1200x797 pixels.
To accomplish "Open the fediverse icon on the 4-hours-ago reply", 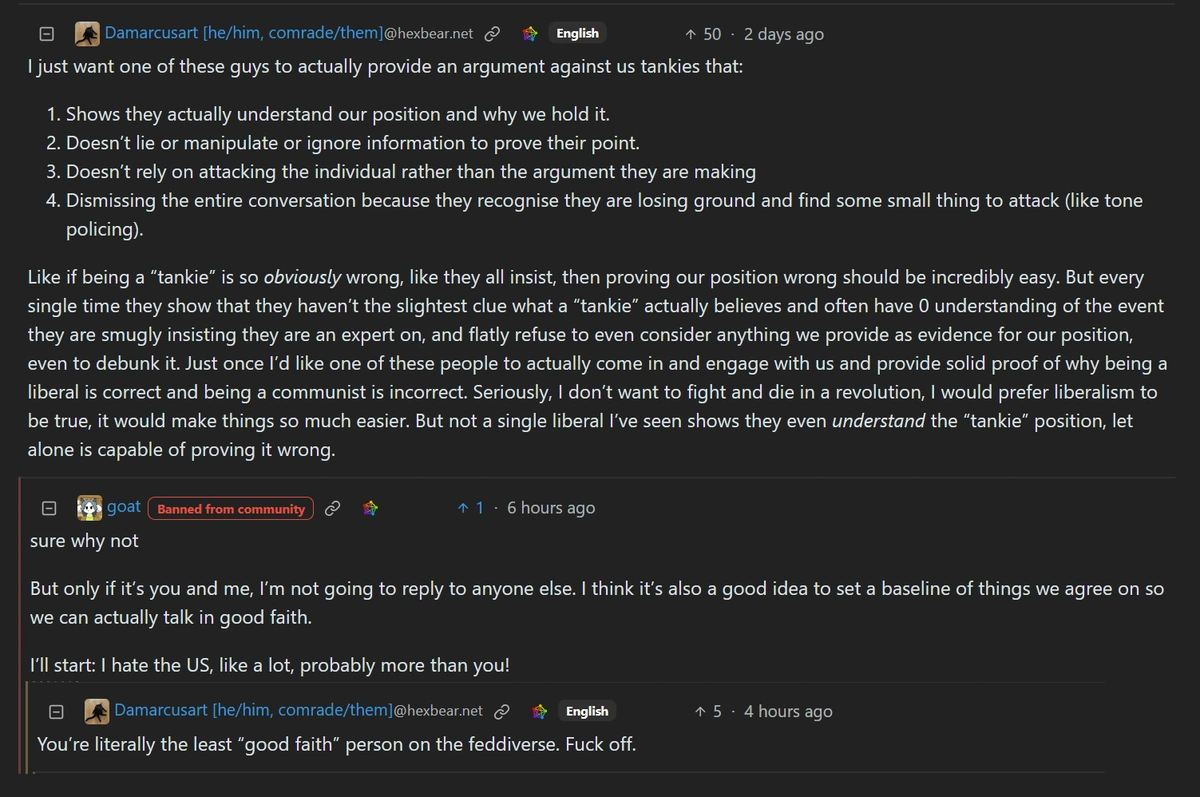I will [540, 711].
